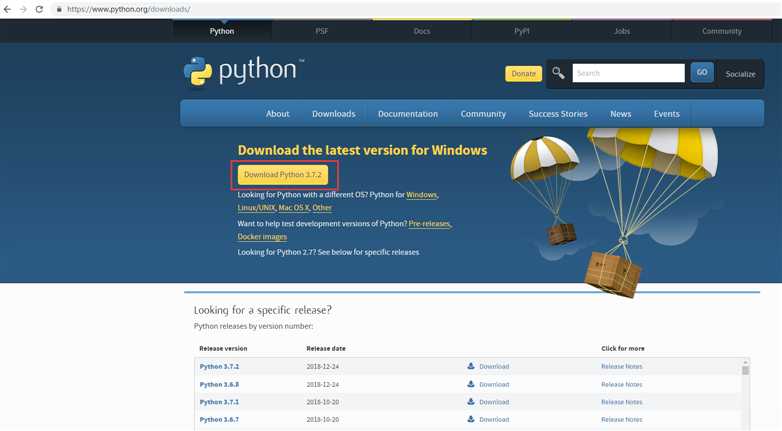Click the browser forward arrow
This screenshot has width=782, height=431.
click(23, 9)
